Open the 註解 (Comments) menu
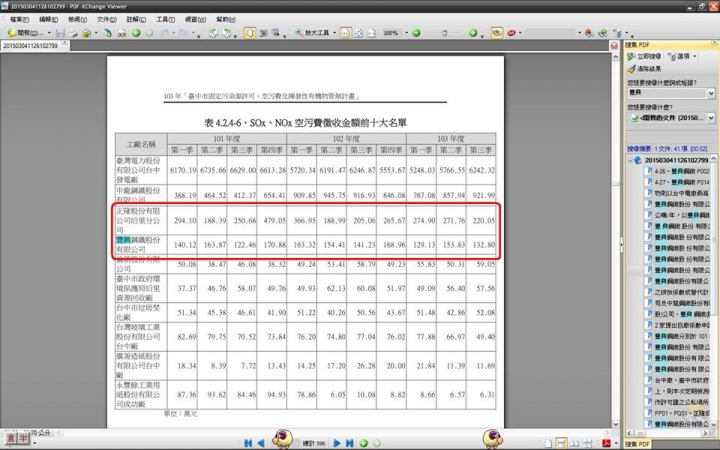The height and width of the screenshot is (450, 720). click(136, 19)
